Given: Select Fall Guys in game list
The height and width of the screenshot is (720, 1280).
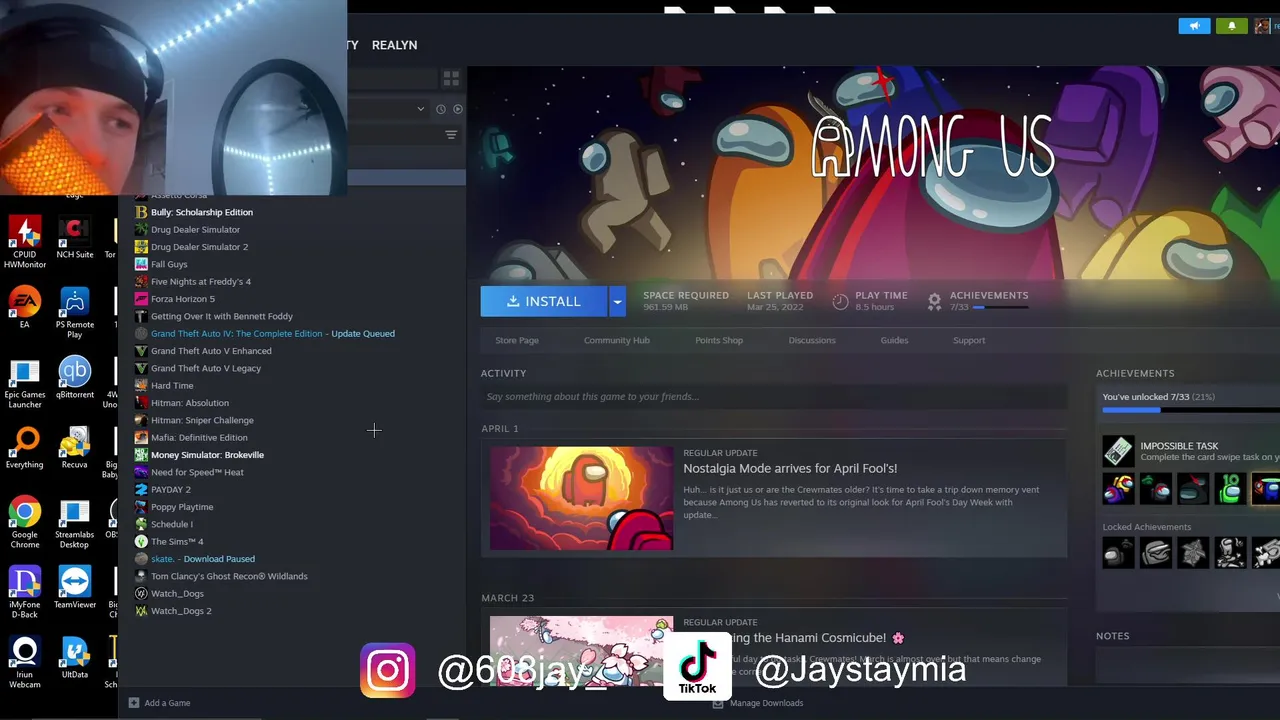Looking at the screenshot, I should (x=169, y=264).
